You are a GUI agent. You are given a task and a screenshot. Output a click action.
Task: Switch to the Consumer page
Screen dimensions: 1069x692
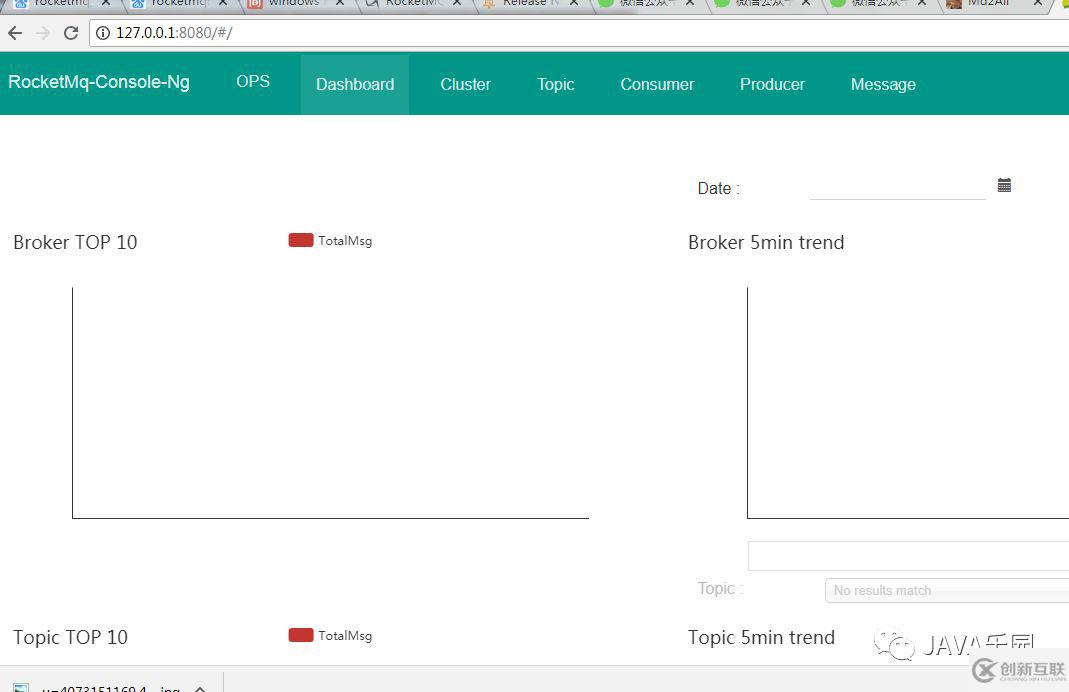(657, 85)
